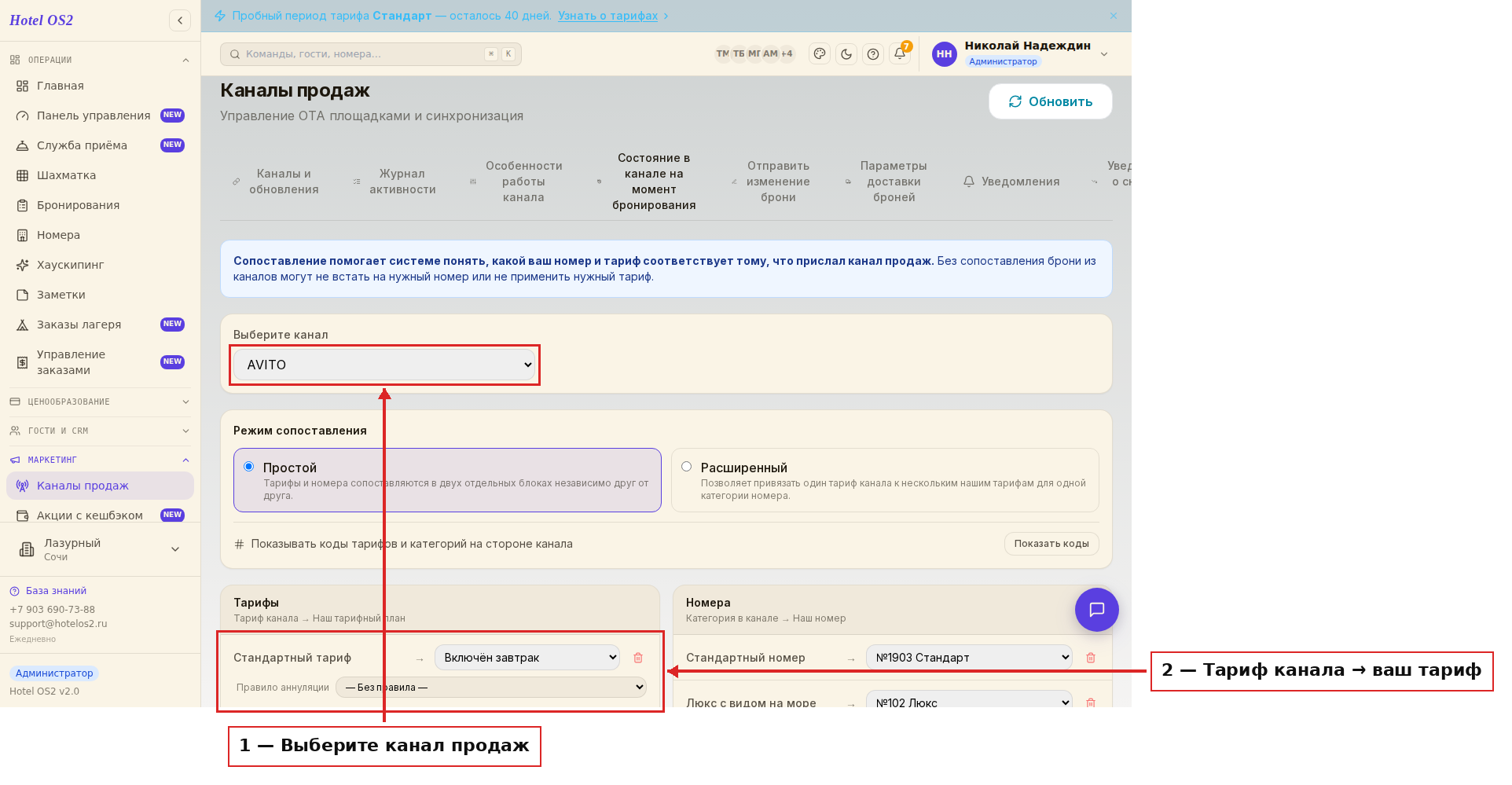Open Управление заказами in sidebar
Screen dimensions: 1512x785
point(101,362)
